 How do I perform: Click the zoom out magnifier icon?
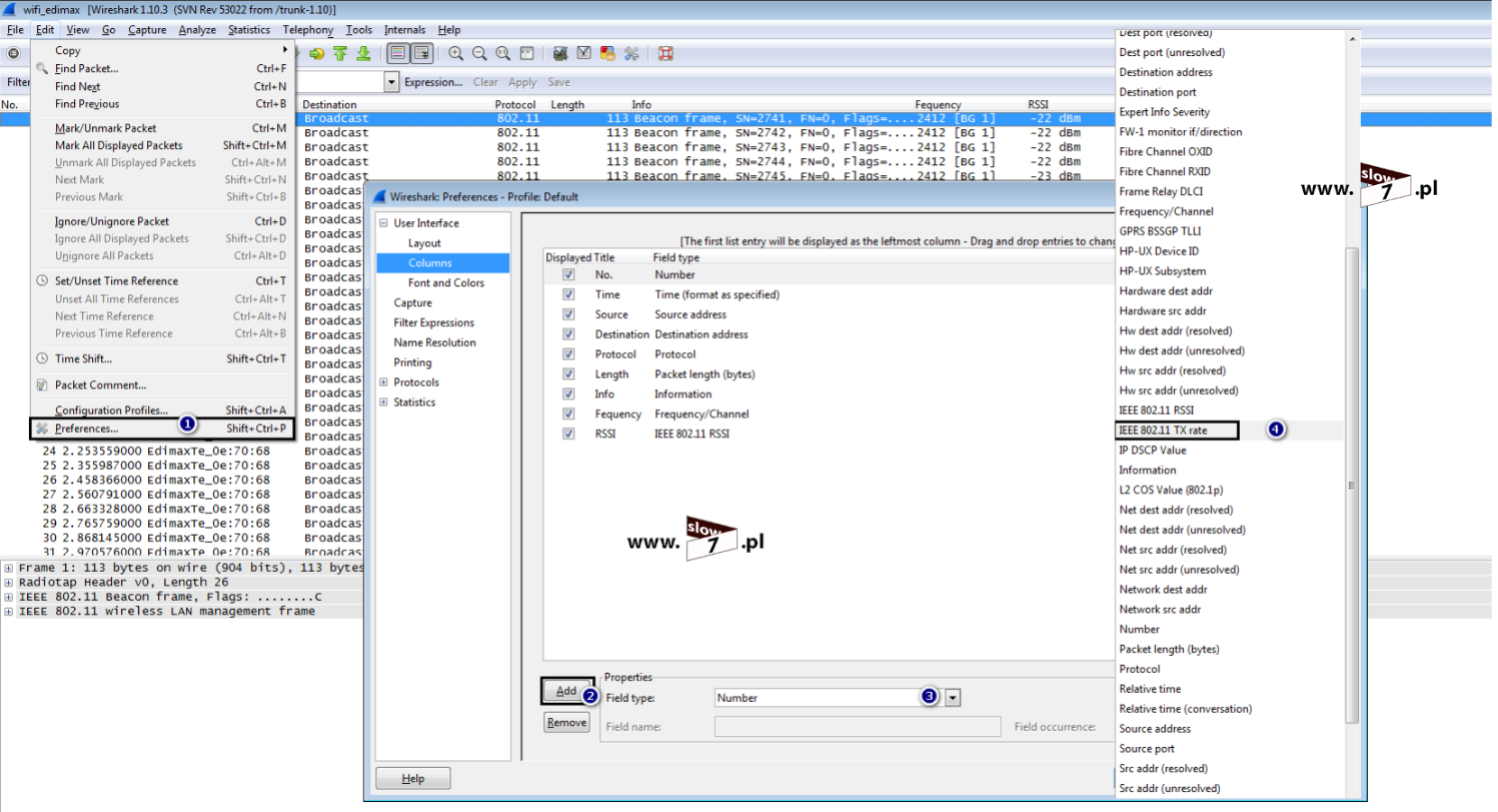tap(480, 53)
